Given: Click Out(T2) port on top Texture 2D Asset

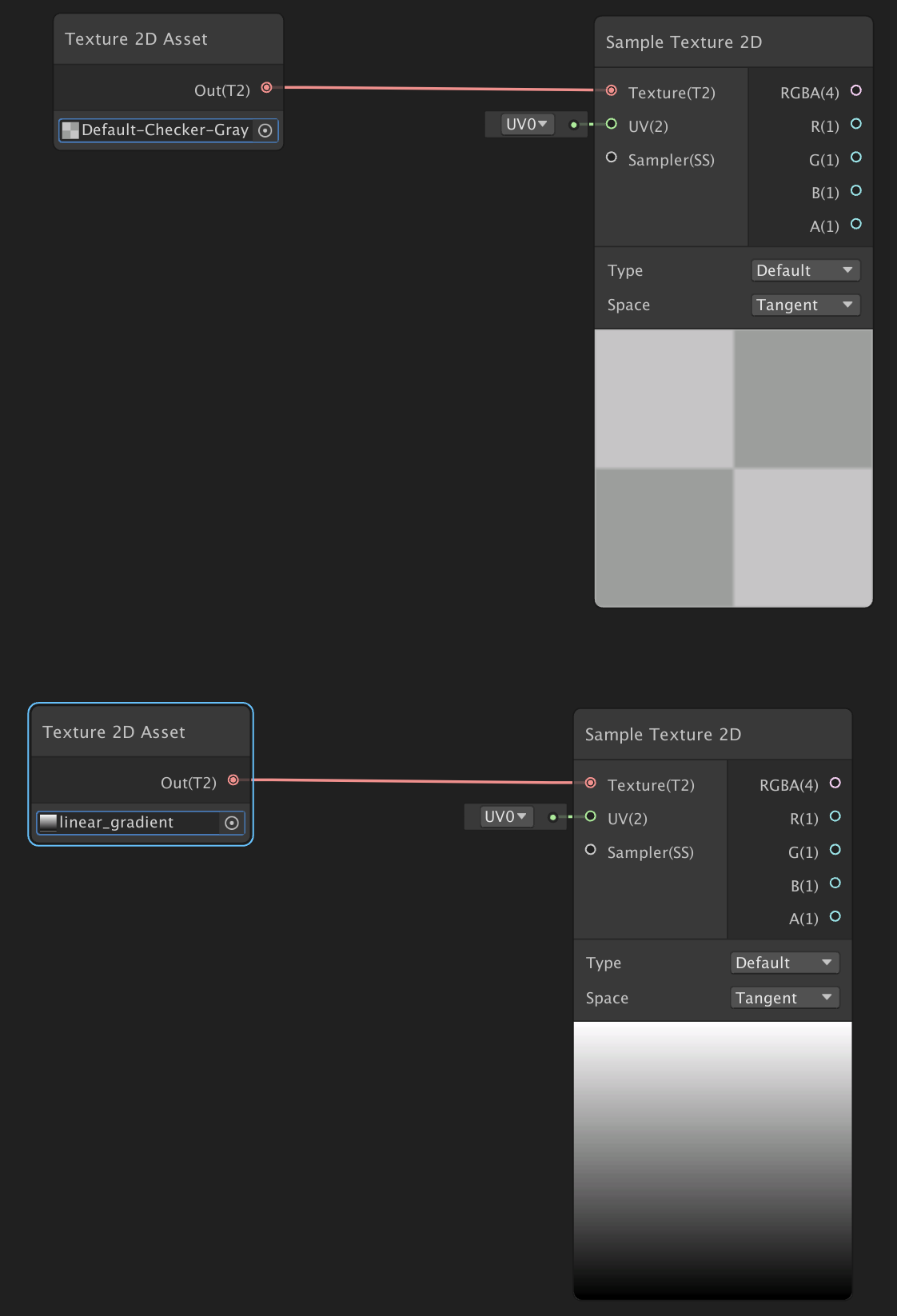Looking at the screenshot, I should click(267, 88).
